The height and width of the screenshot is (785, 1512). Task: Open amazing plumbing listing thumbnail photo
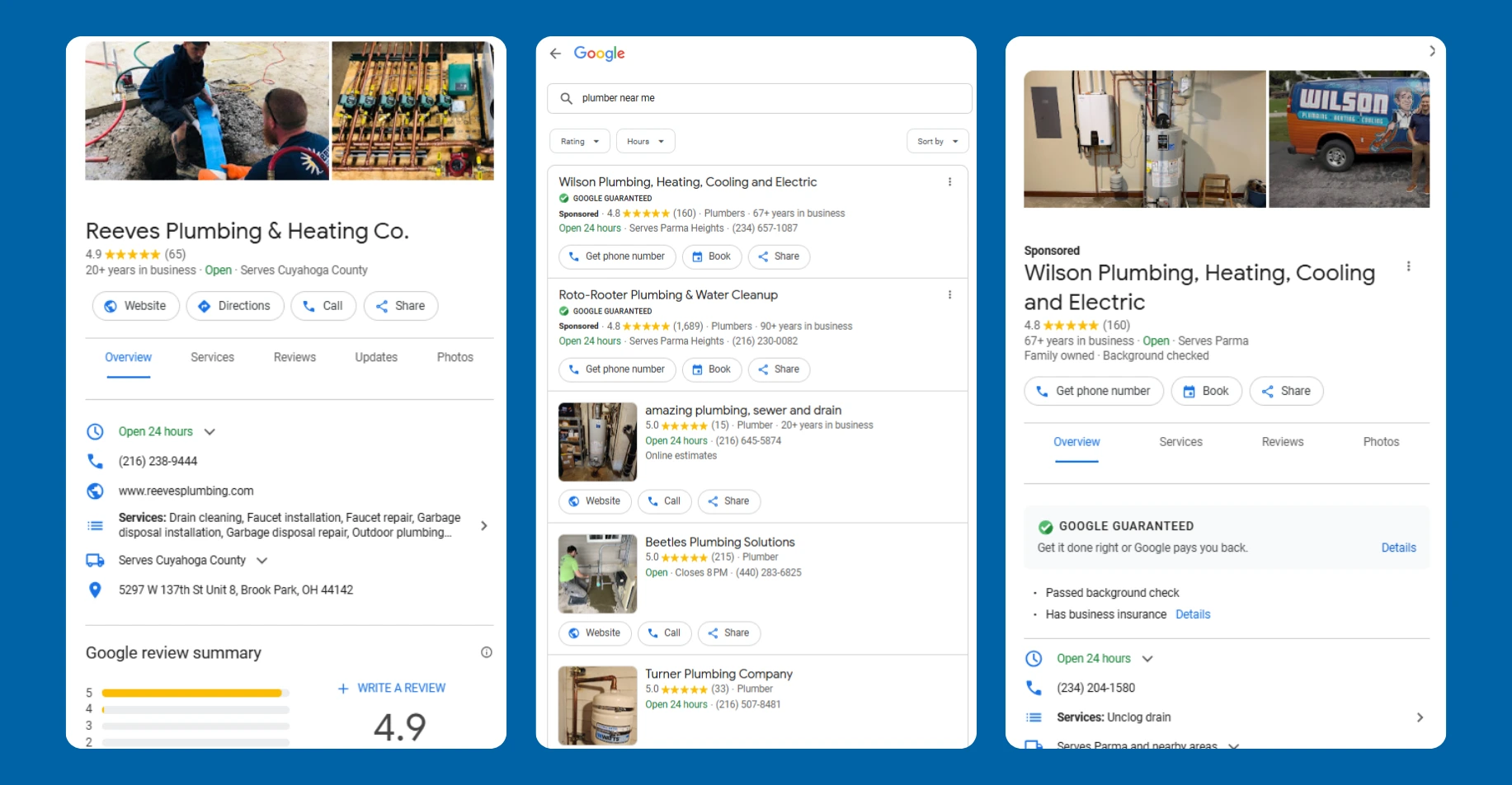tap(598, 442)
